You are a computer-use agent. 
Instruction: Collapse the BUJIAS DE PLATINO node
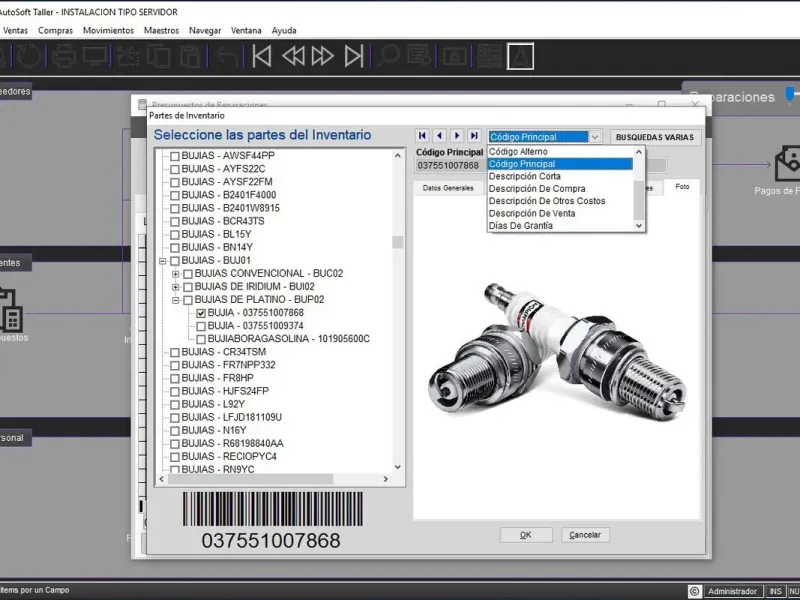[176, 300]
